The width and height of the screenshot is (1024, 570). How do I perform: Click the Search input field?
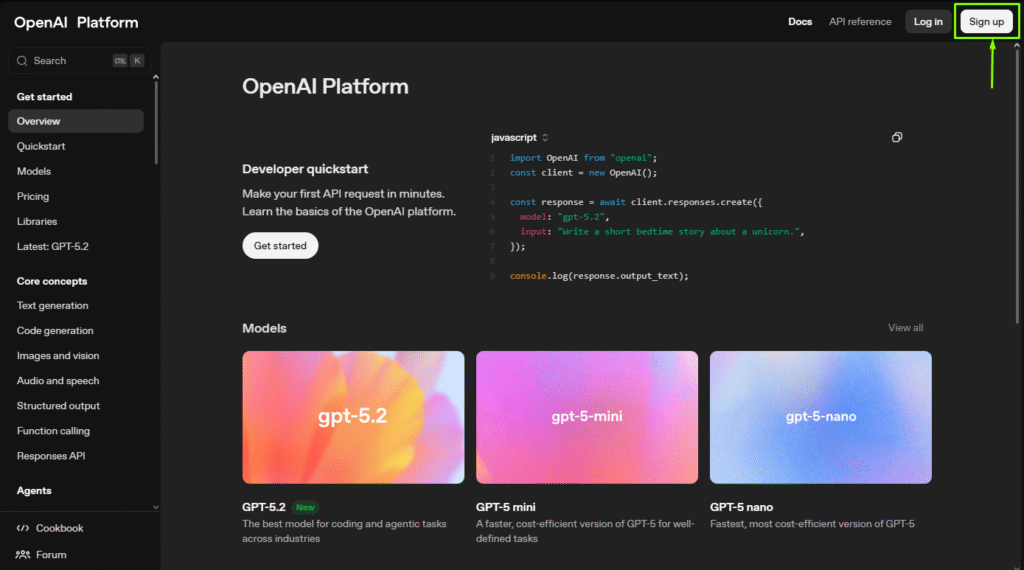pos(80,61)
